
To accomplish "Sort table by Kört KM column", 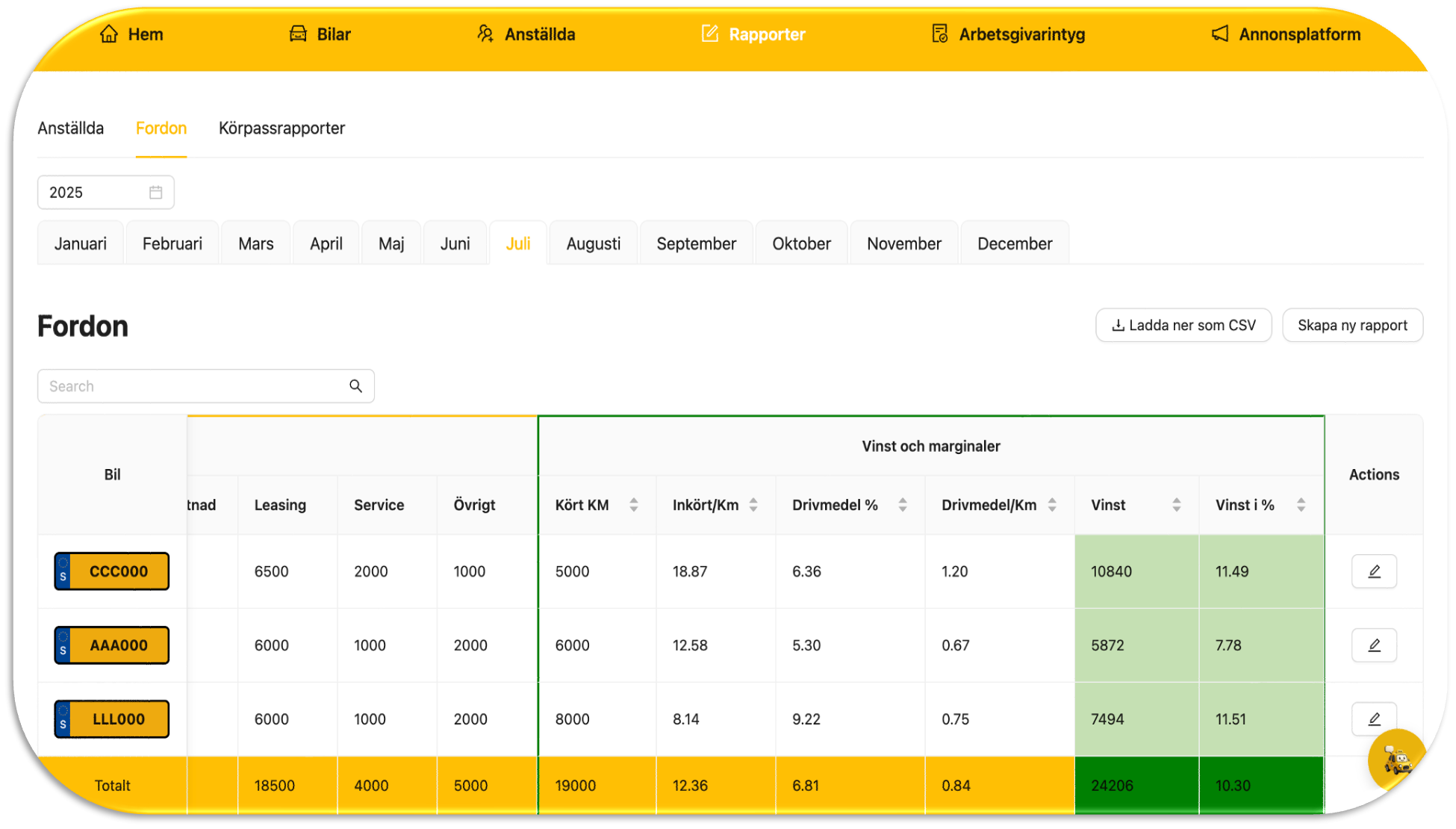I will [x=633, y=505].
